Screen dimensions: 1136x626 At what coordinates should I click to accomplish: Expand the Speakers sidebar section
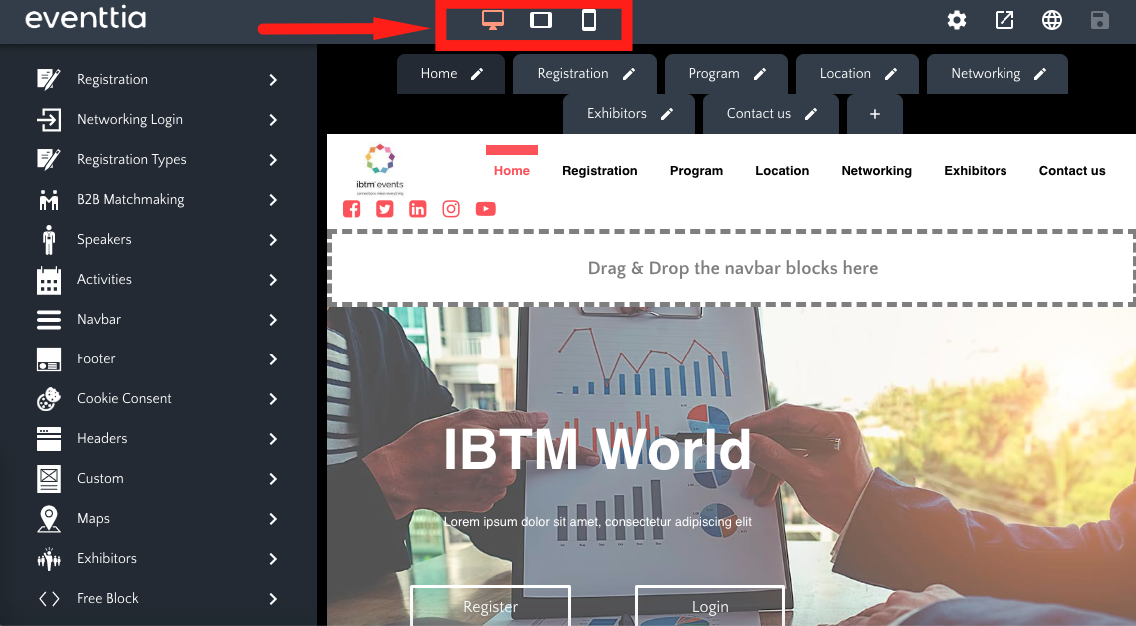click(158, 240)
